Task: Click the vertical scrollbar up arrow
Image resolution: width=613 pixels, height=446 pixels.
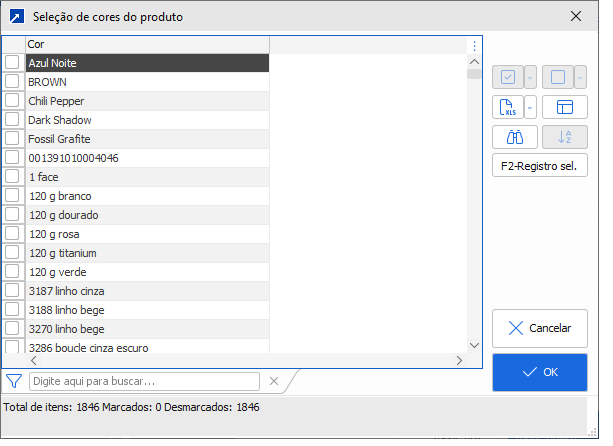Action: [x=474, y=61]
